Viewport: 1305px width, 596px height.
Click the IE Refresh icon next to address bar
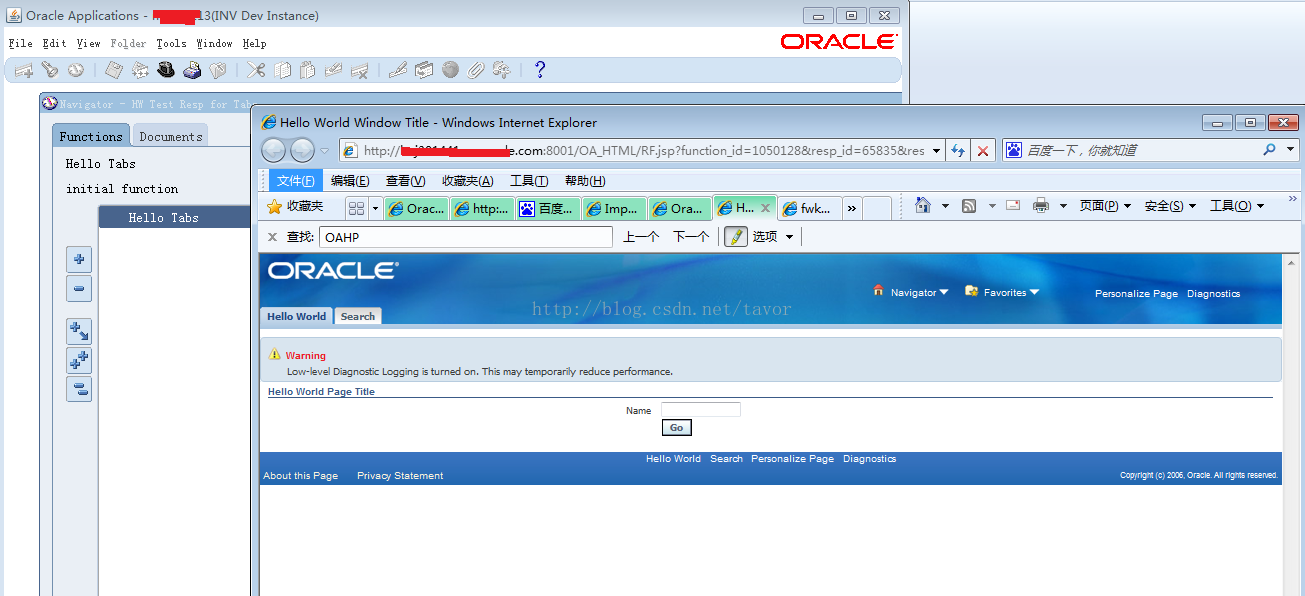coord(958,150)
